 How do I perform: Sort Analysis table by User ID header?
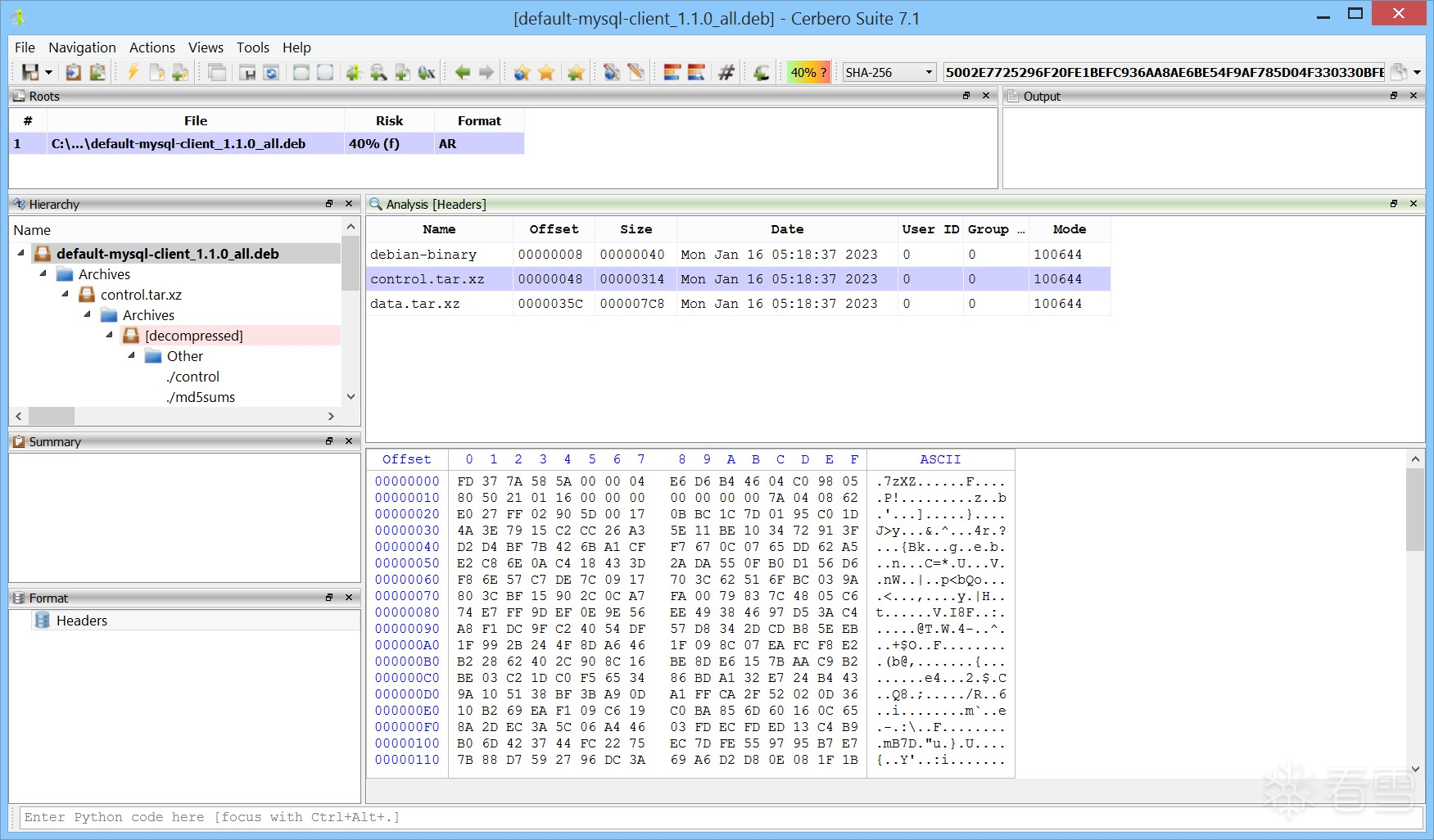930,229
